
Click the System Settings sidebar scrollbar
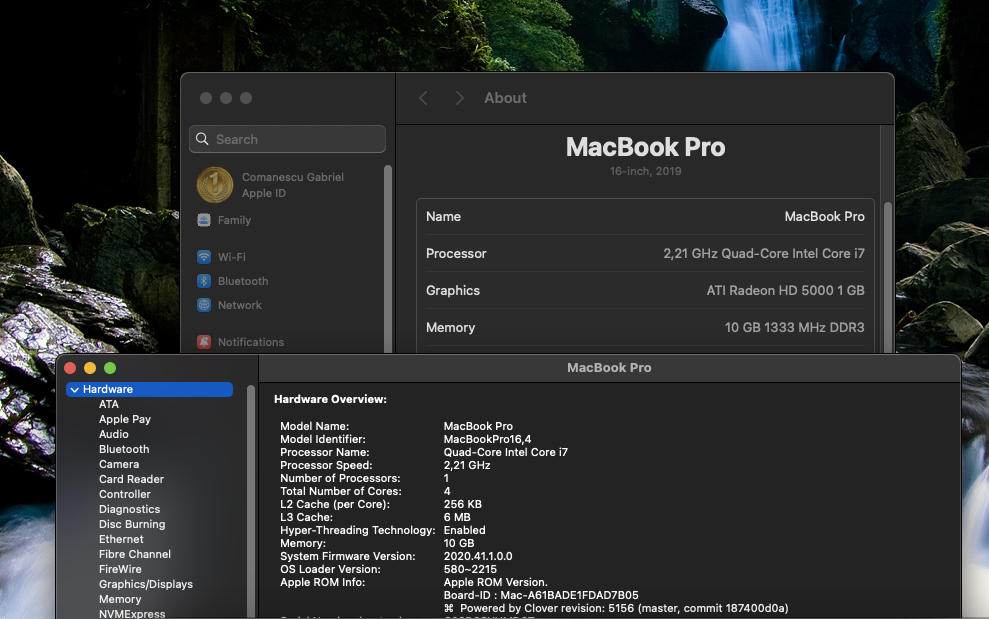(388, 258)
